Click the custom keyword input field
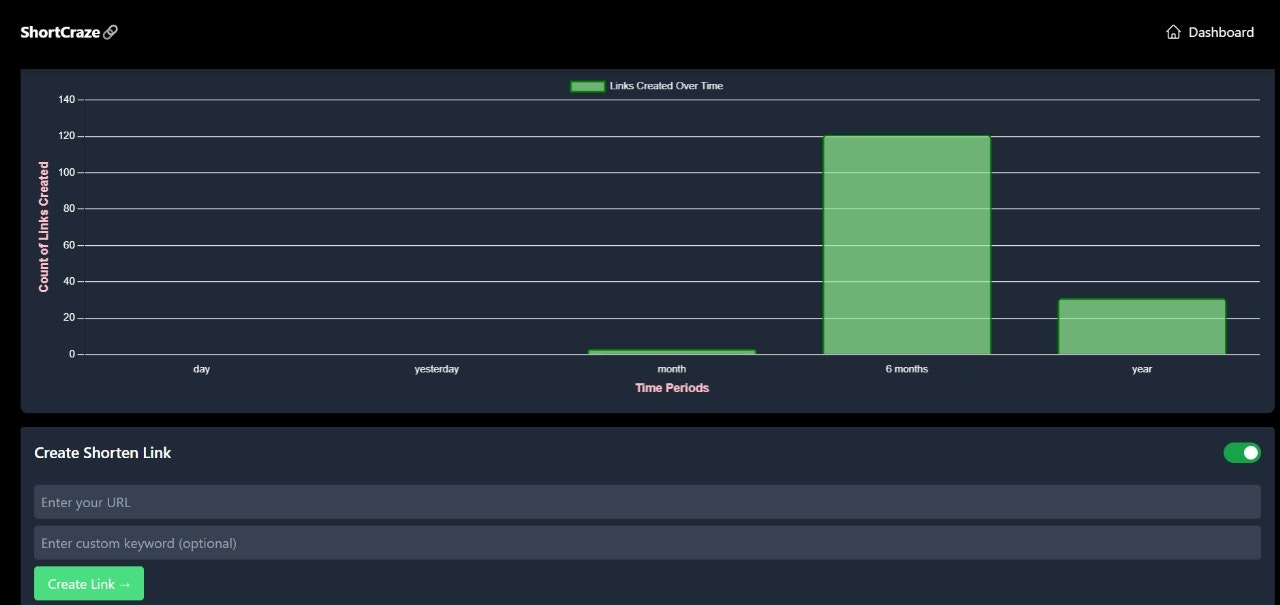 coord(647,543)
